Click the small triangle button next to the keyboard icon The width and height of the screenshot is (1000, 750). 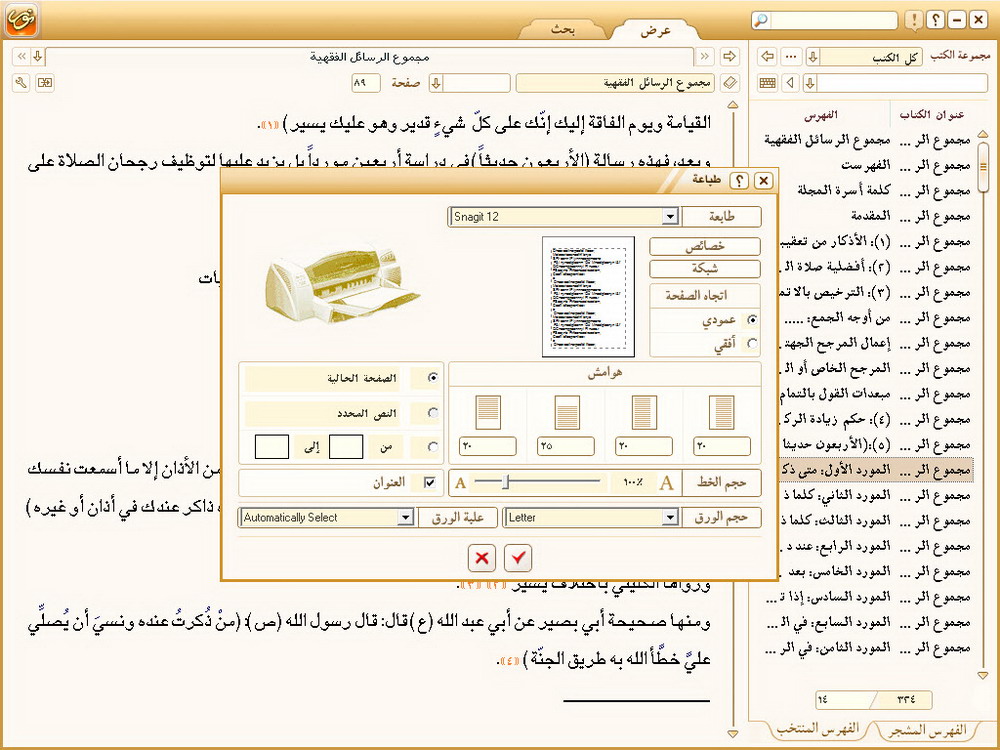coord(791,83)
